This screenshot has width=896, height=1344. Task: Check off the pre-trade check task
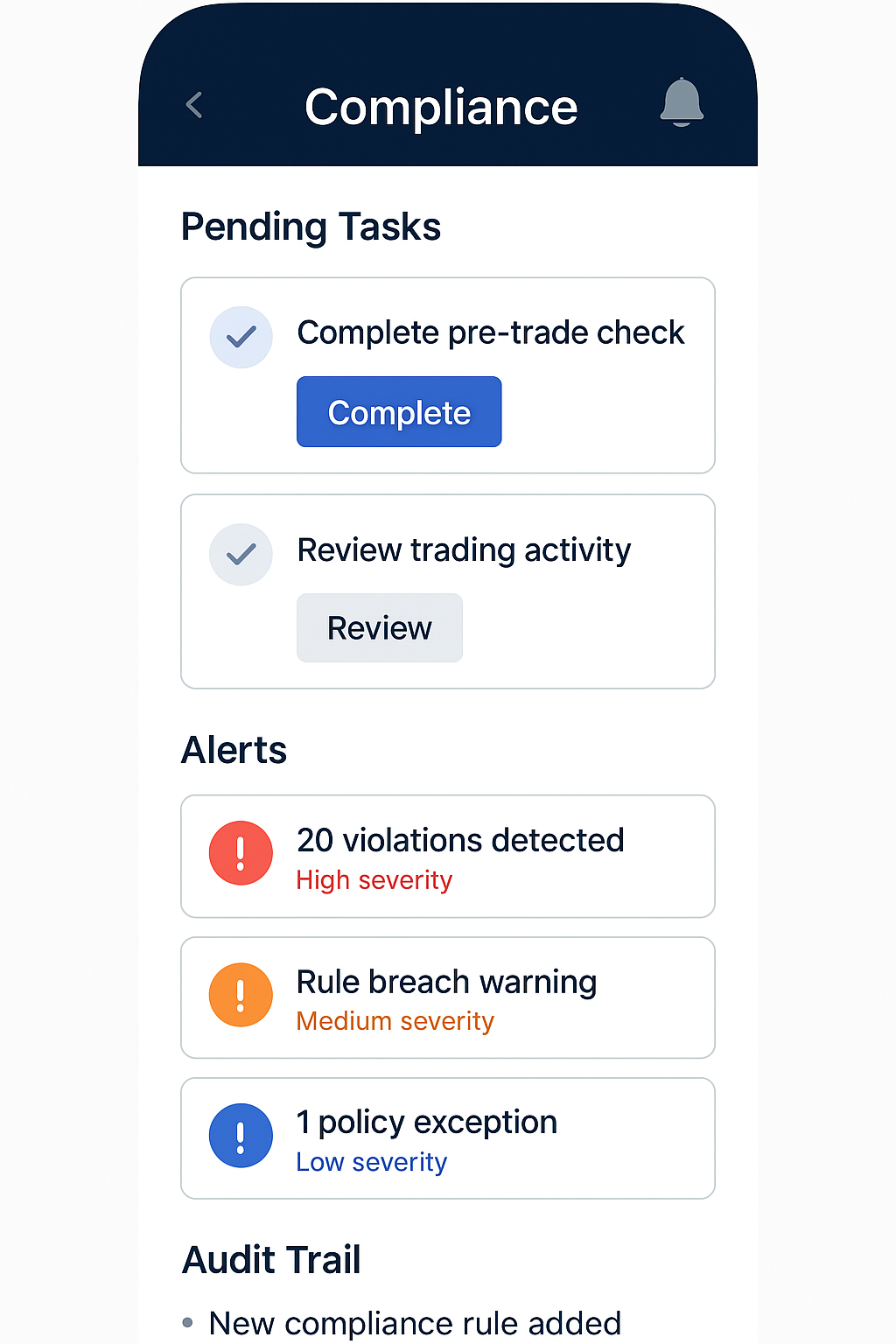(x=241, y=337)
